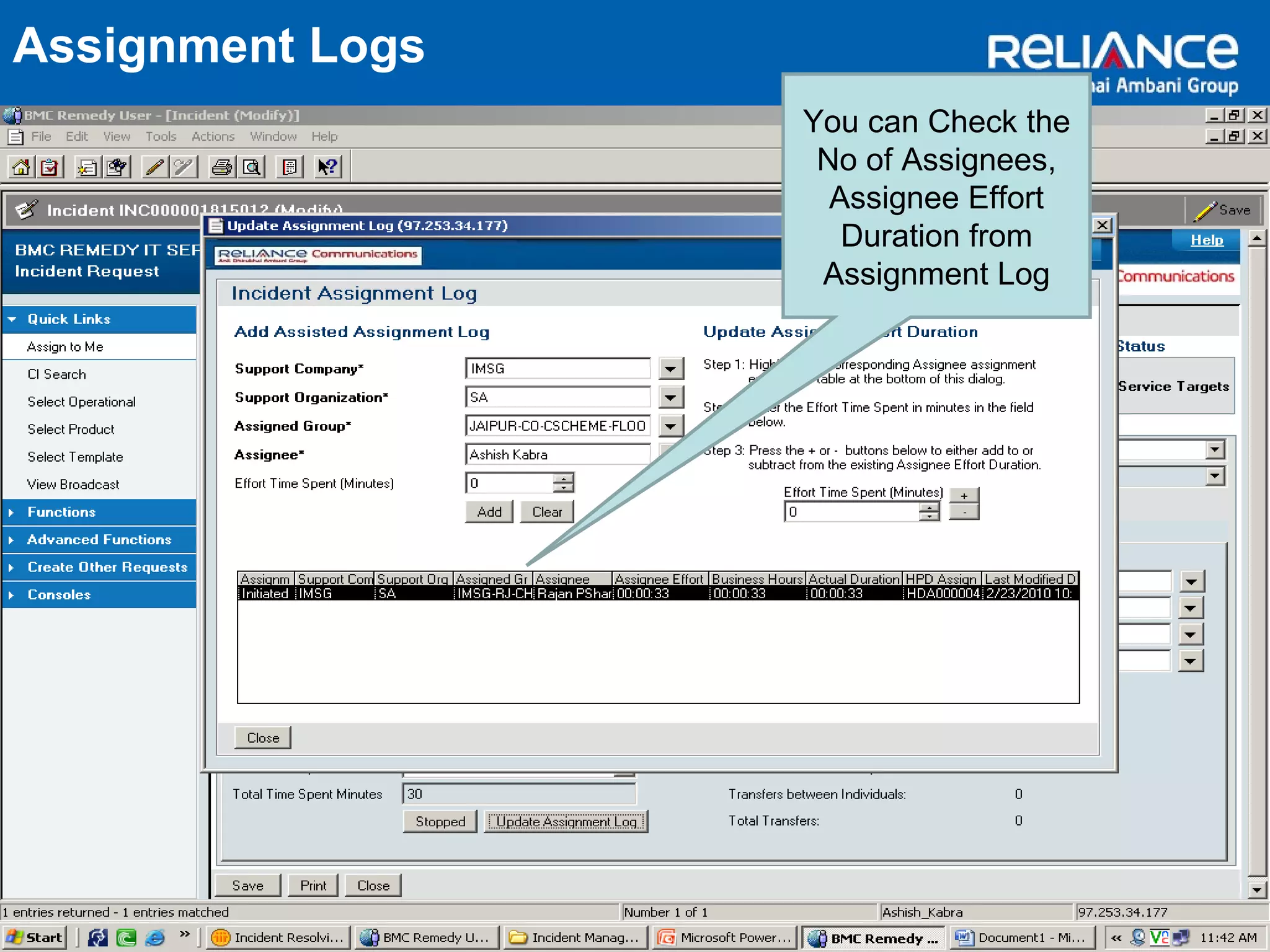Open the Window menu

(x=273, y=136)
